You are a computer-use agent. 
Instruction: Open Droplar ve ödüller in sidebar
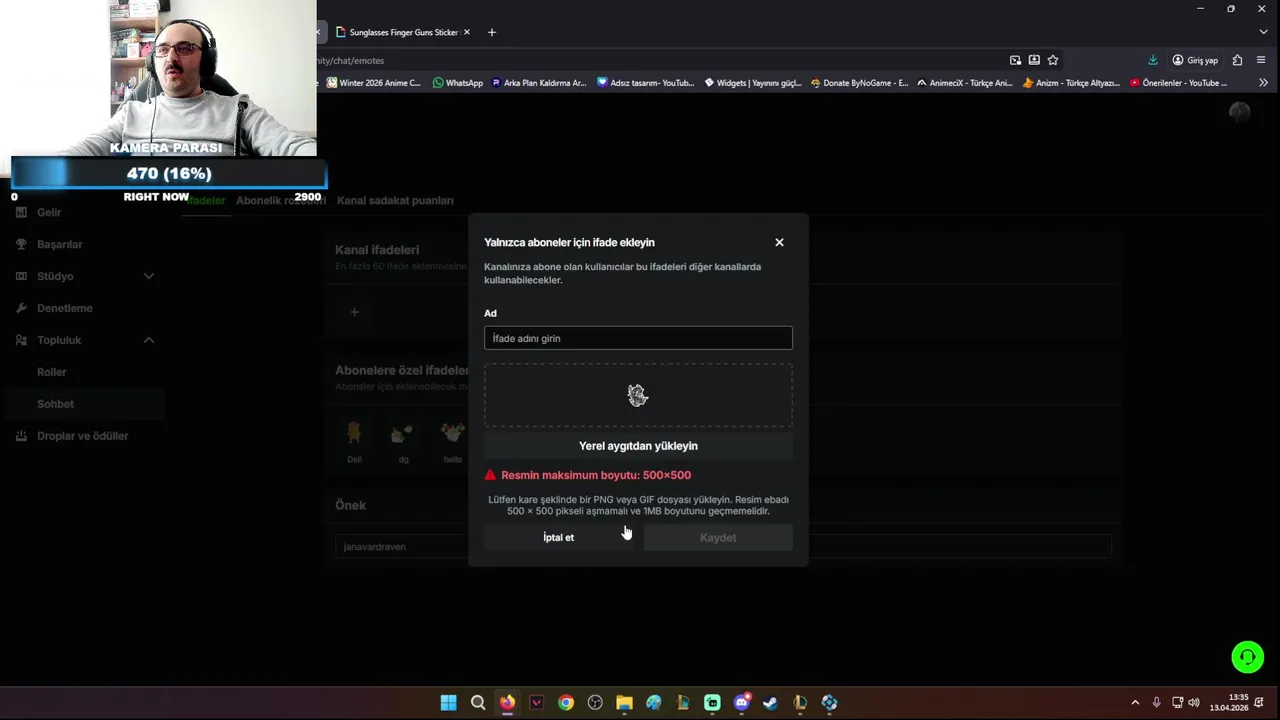coord(82,436)
